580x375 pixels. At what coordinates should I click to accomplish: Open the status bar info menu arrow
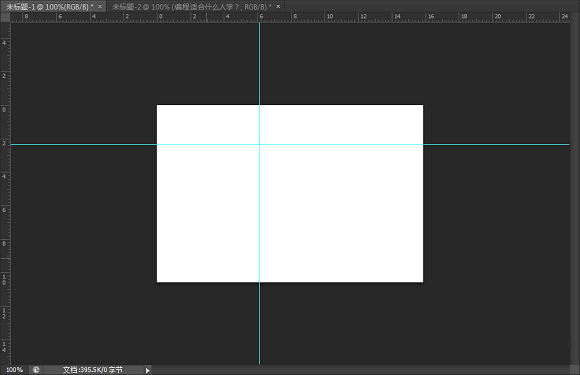148,370
